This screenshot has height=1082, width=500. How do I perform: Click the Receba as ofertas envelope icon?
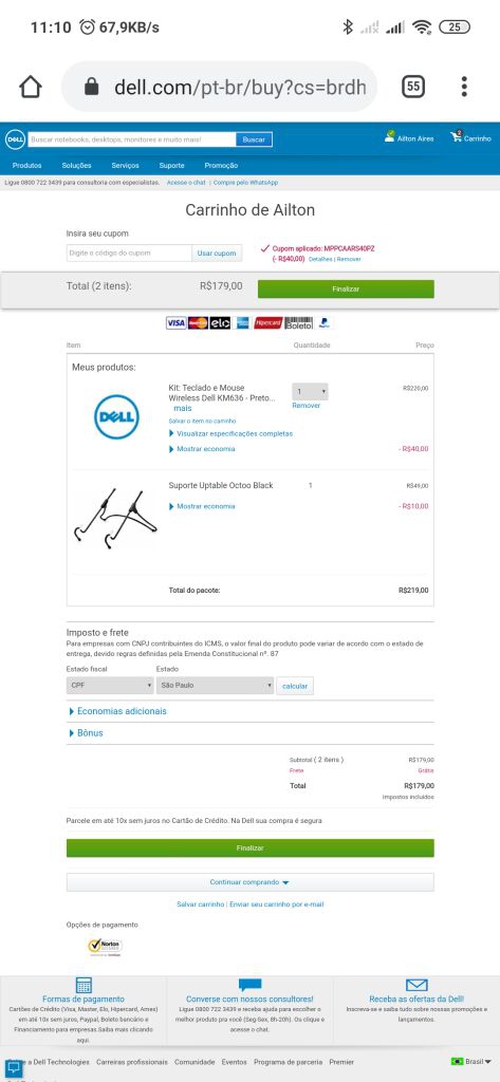pos(417,985)
